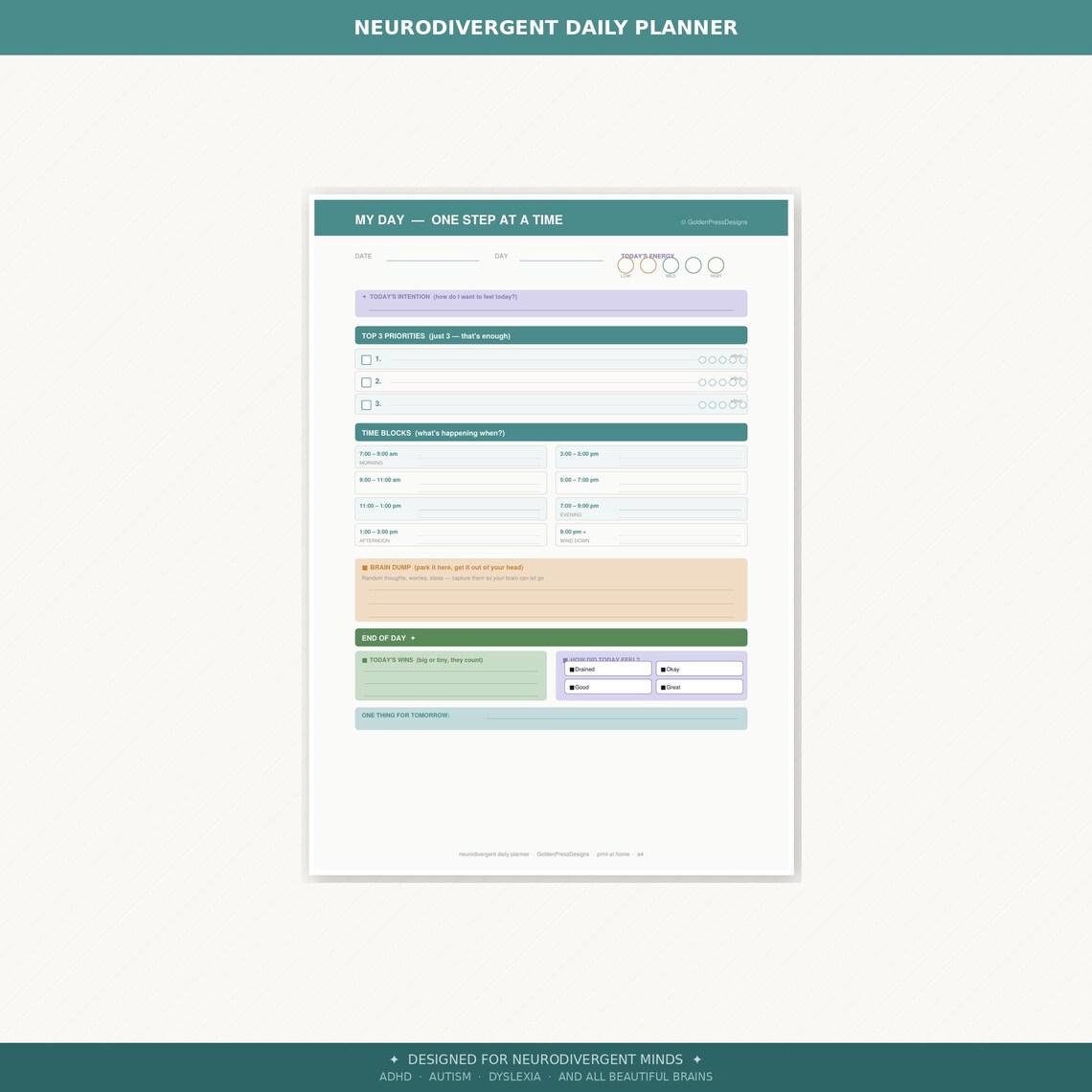
Task: Click the 7:00 – 9:00 am morning block
Action: [x=450, y=457]
